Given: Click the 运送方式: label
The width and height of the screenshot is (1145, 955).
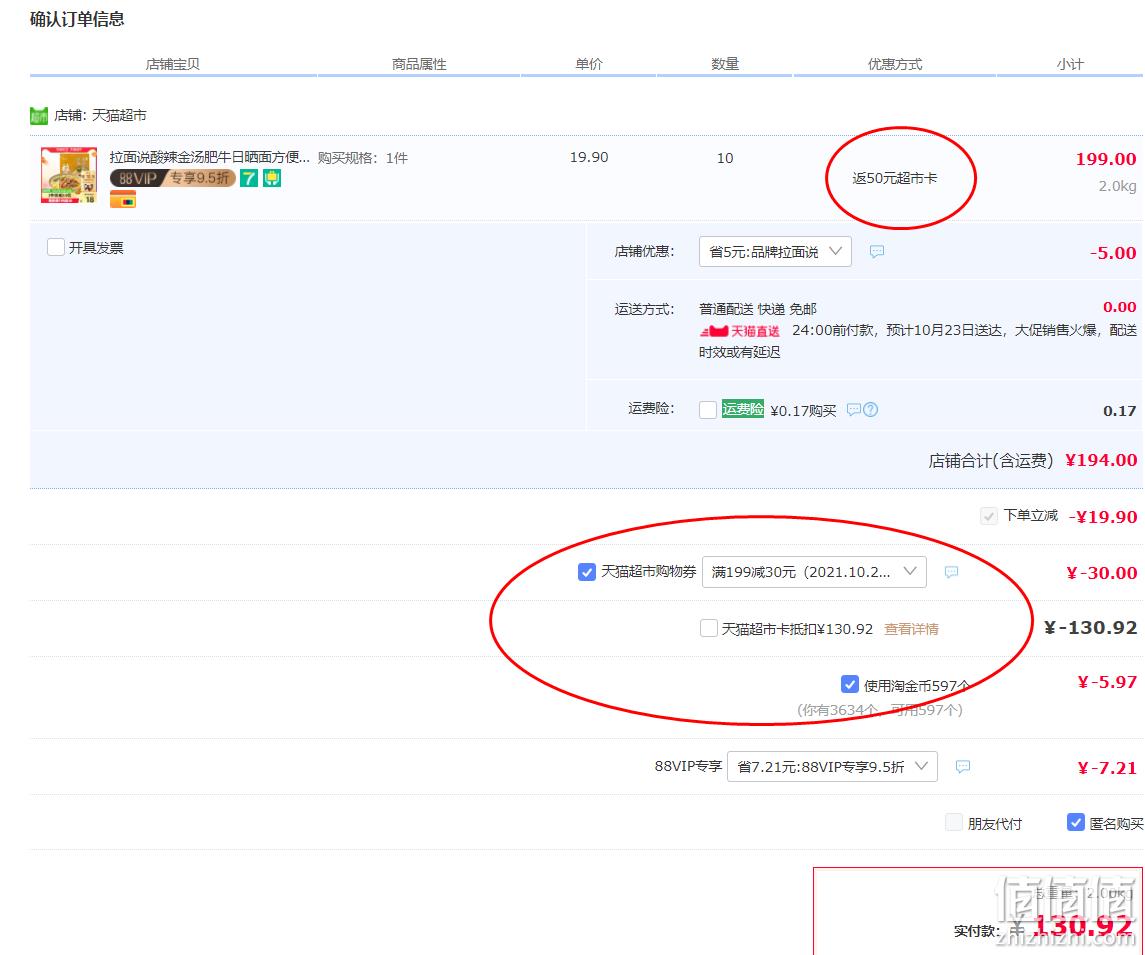Looking at the screenshot, I should coord(645,310).
